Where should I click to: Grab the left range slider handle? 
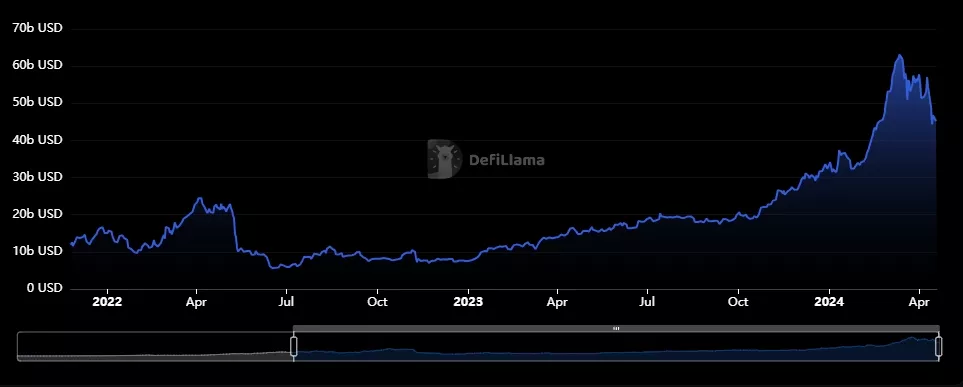[x=294, y=346]
